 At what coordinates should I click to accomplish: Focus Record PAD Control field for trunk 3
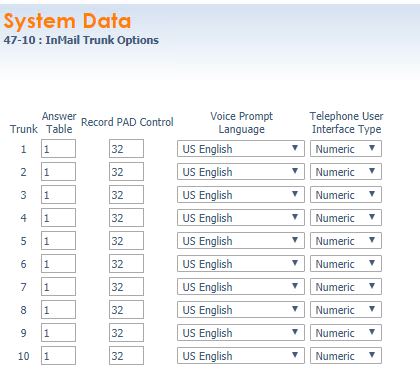(x=126, y=195)
